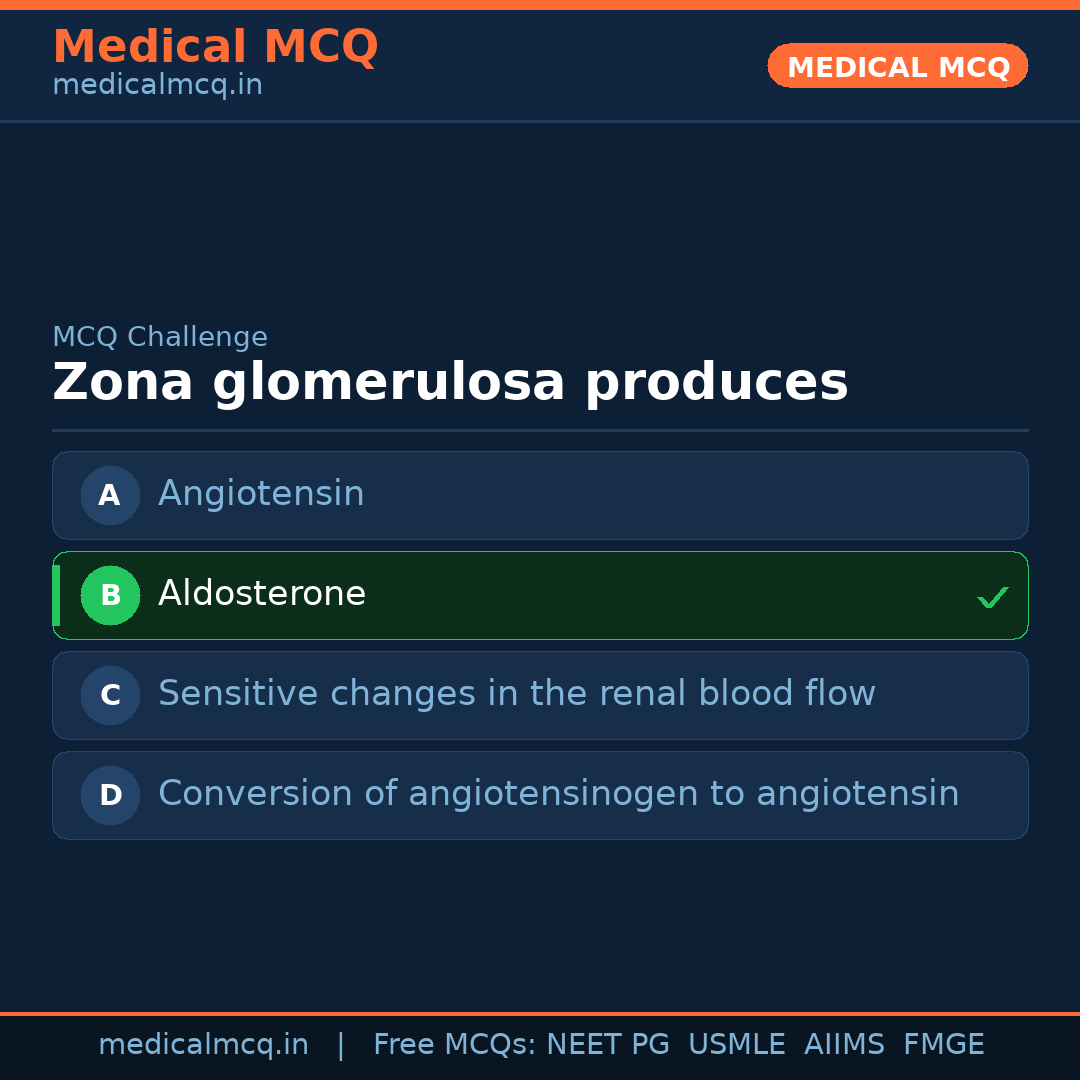Click the orange MEDICAL MCQ badge
Viewport: 1080px width, 1080px height.
pyautogui.click(x=897, y=67)
